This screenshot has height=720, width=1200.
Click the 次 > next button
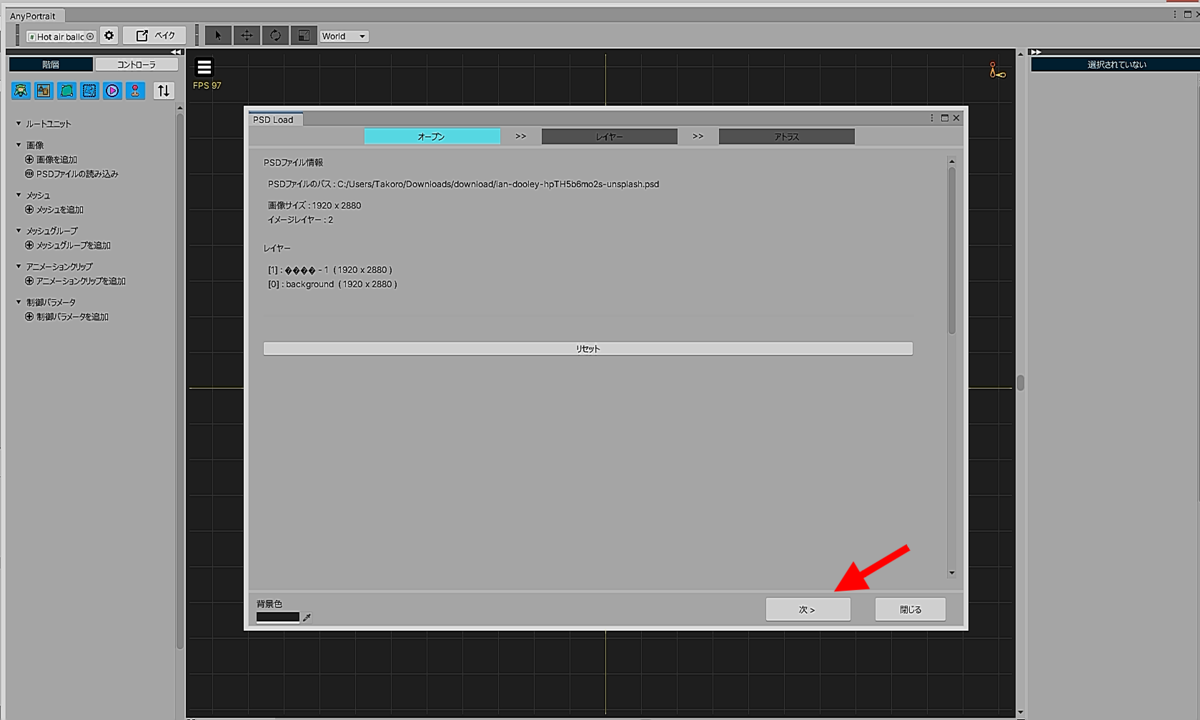pyautogui.click(x=808, y=609)
